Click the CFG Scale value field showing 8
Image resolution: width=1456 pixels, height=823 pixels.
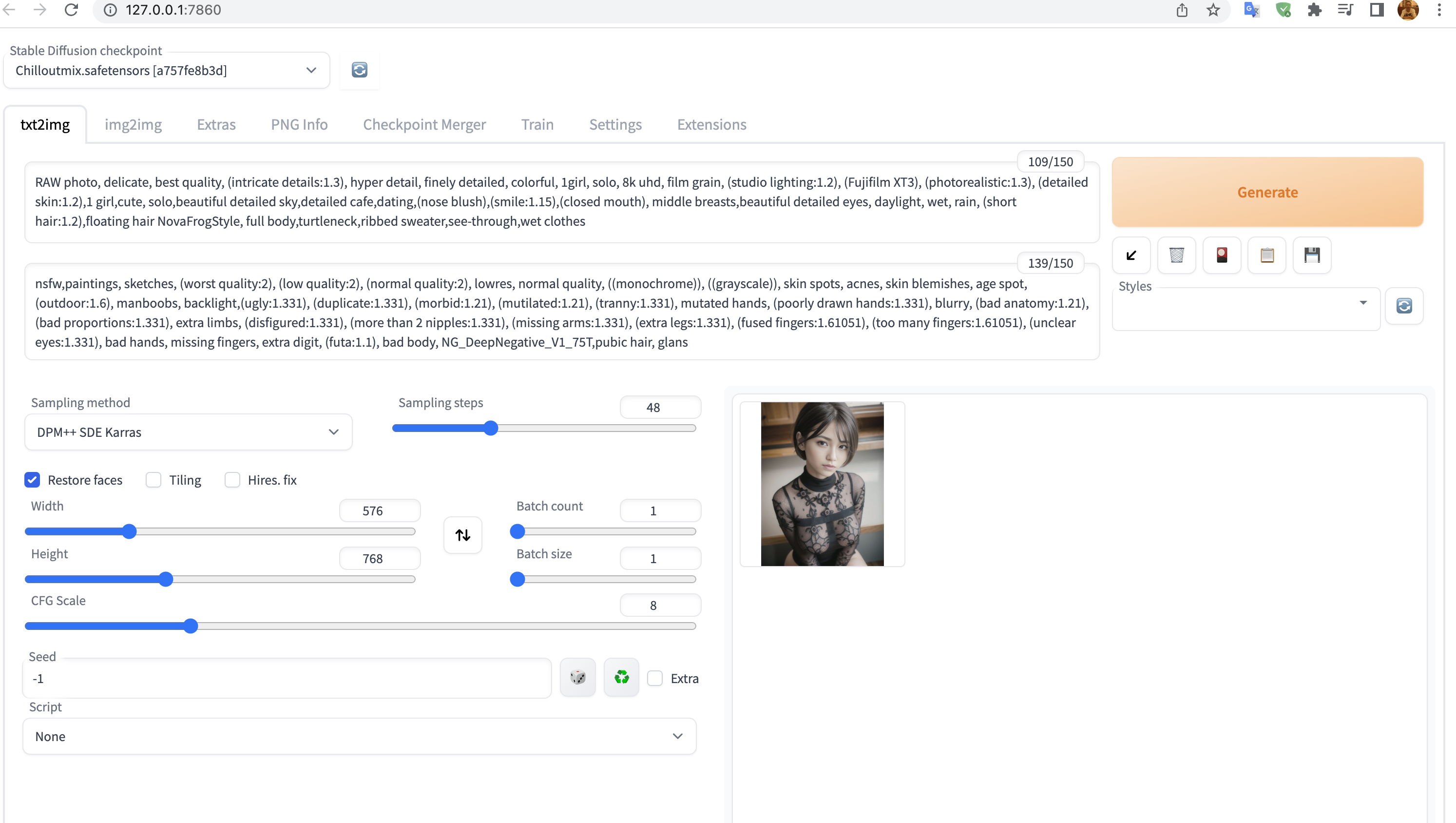(660, 605)
